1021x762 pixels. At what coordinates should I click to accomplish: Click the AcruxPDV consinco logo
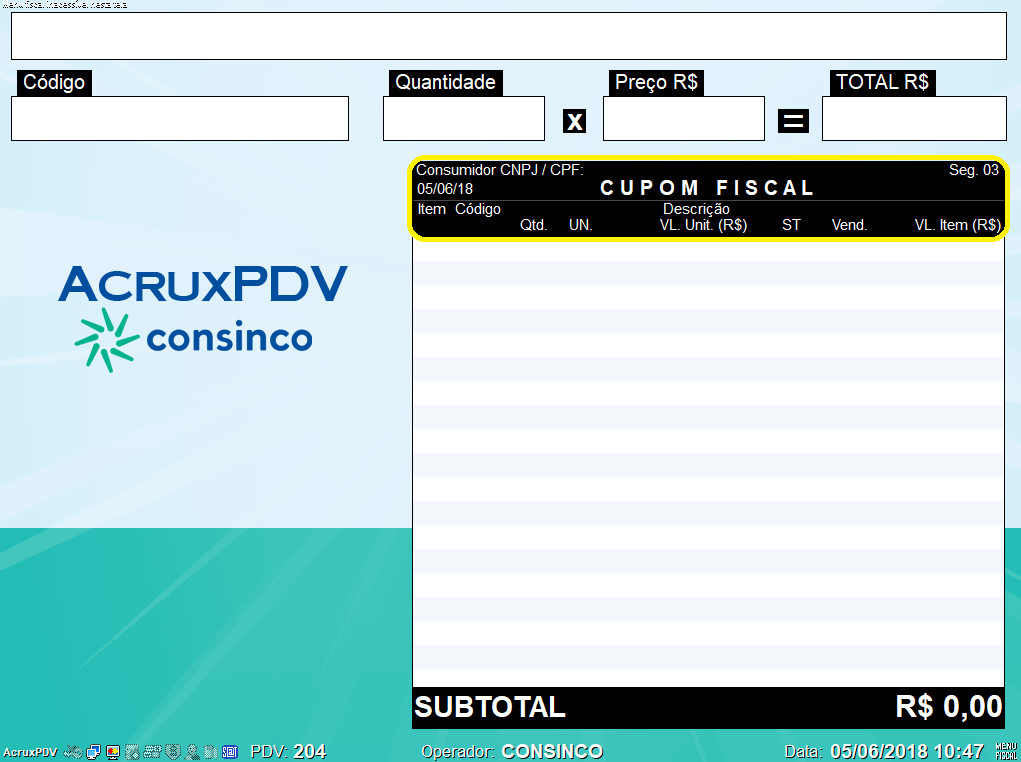(203, 318)
